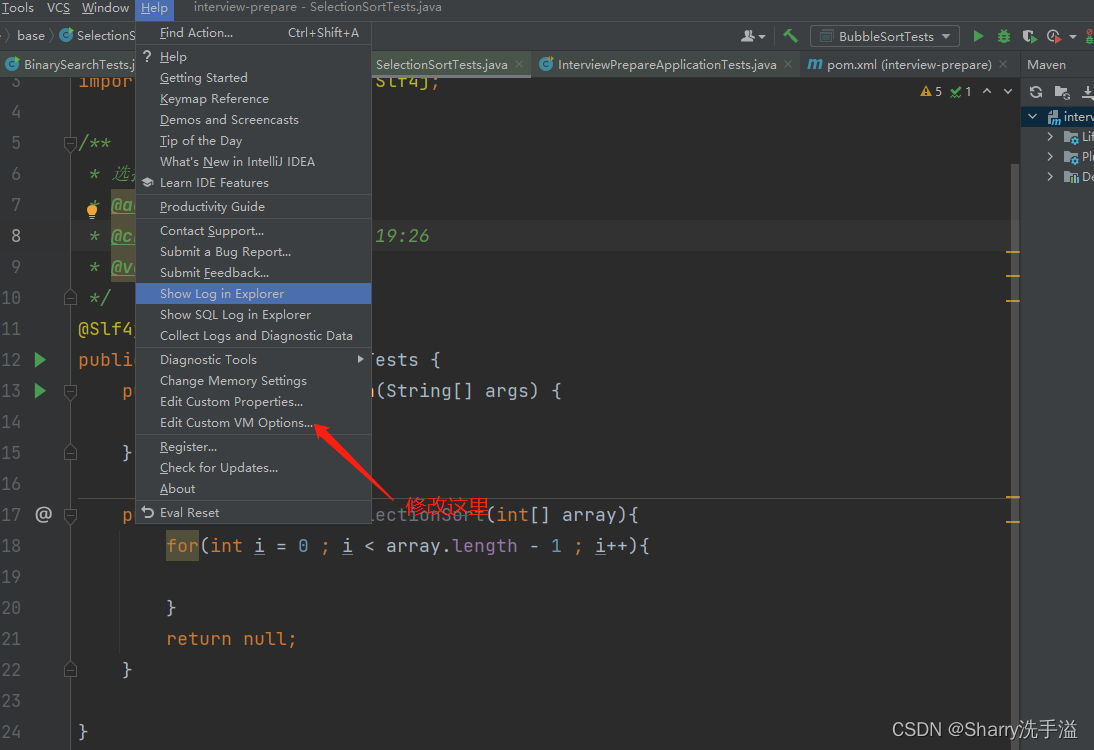Close InterviewPrepareApplicationTests.java tab
1094x750 pixels.
point(788,64)
